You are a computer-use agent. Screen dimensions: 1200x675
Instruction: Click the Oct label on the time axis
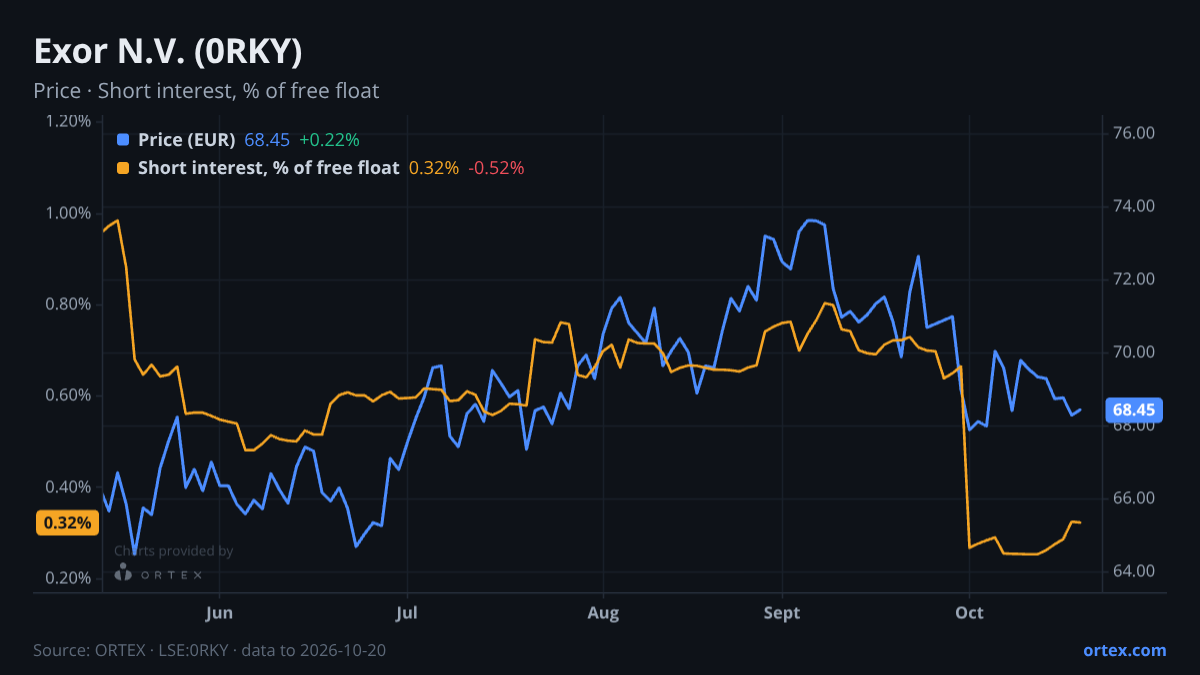click(969, 613)
